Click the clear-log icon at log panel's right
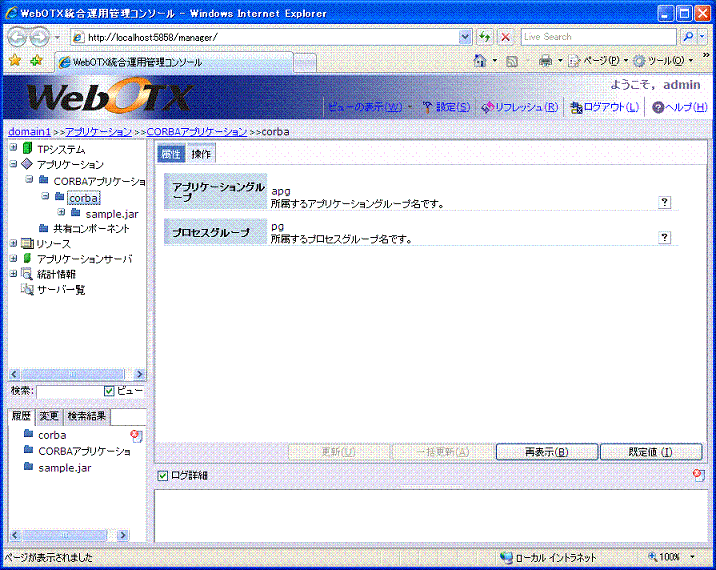Viewport: 716px width, 570px height. [698, 475]
